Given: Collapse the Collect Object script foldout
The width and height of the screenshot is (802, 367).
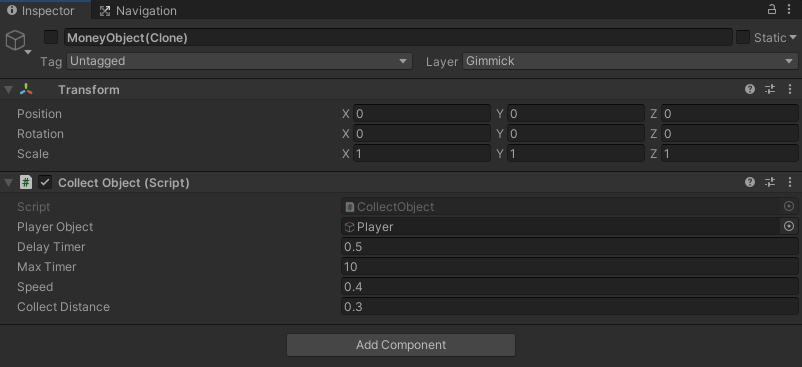Looking at the screenshot, I should [x=8, y=182].
